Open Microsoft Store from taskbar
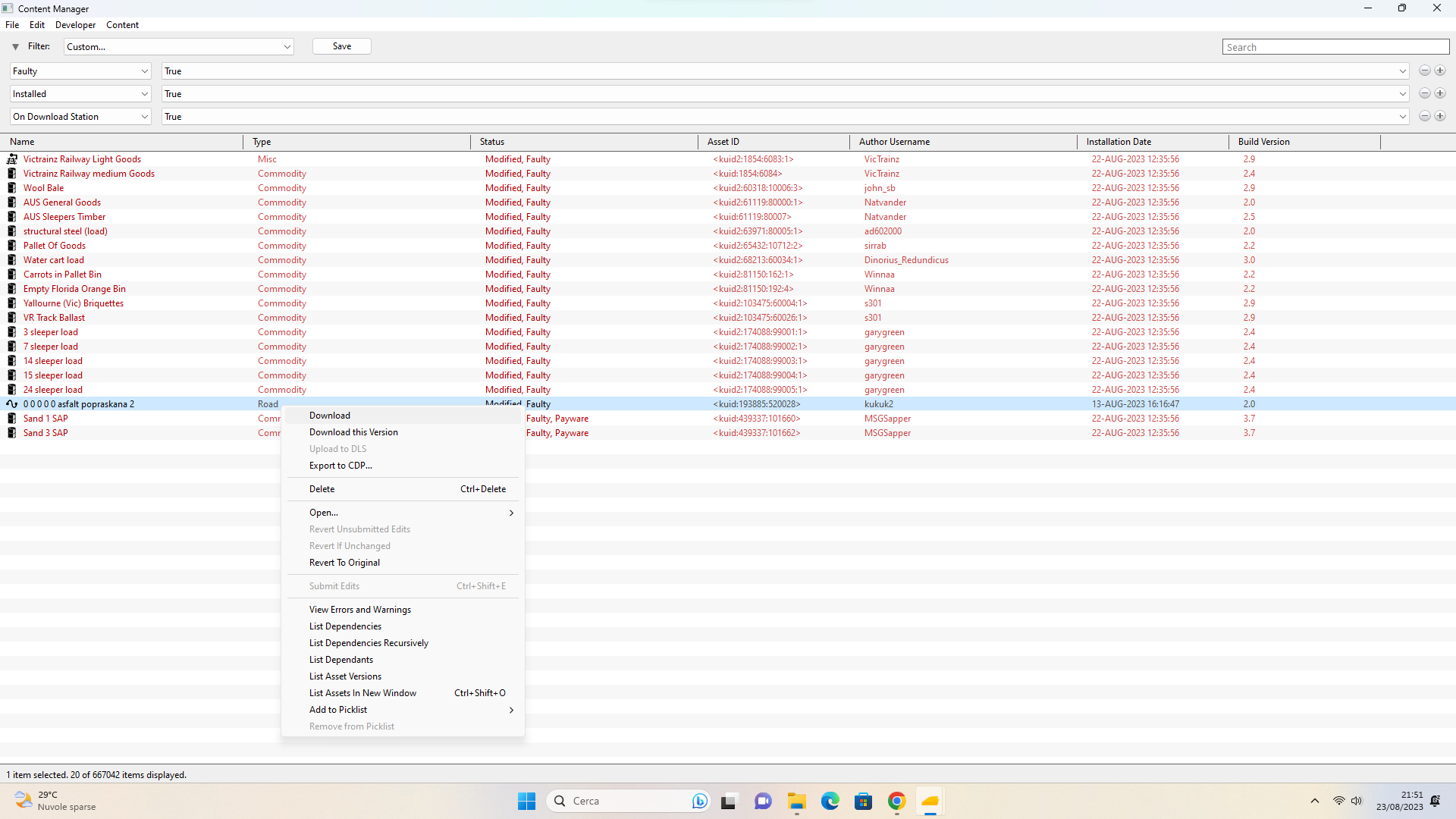1456x819 pixels. (x=864, y=801)
